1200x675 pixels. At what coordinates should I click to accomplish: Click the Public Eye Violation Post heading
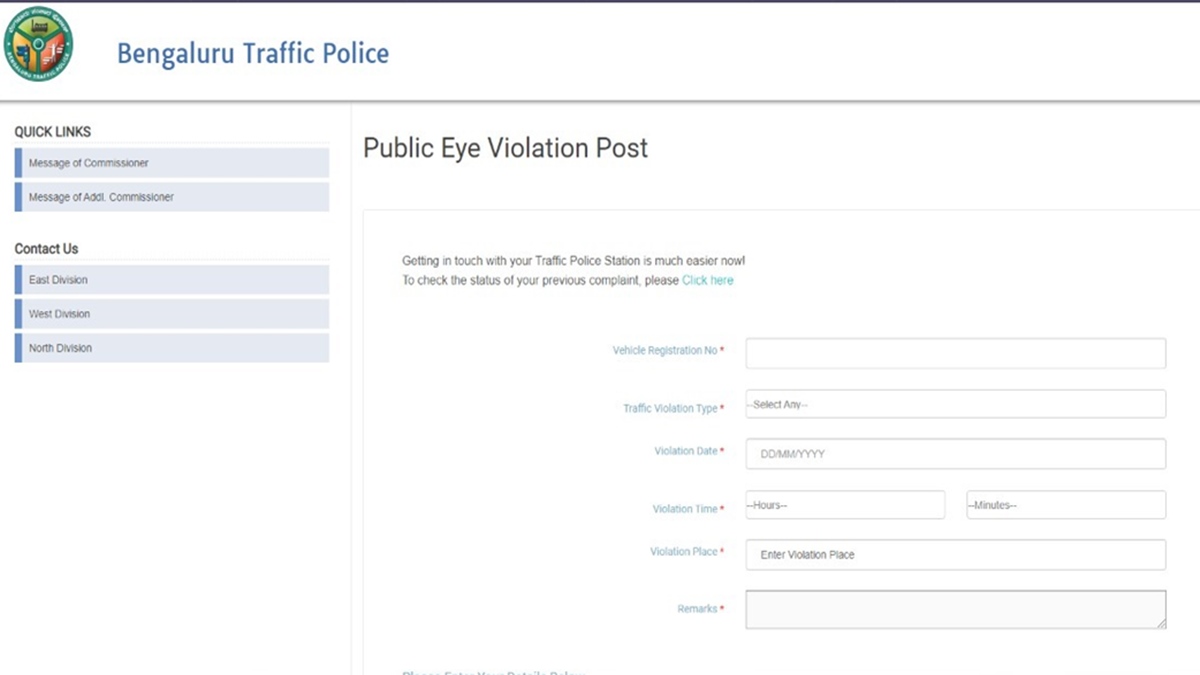[x=505, y=147]
